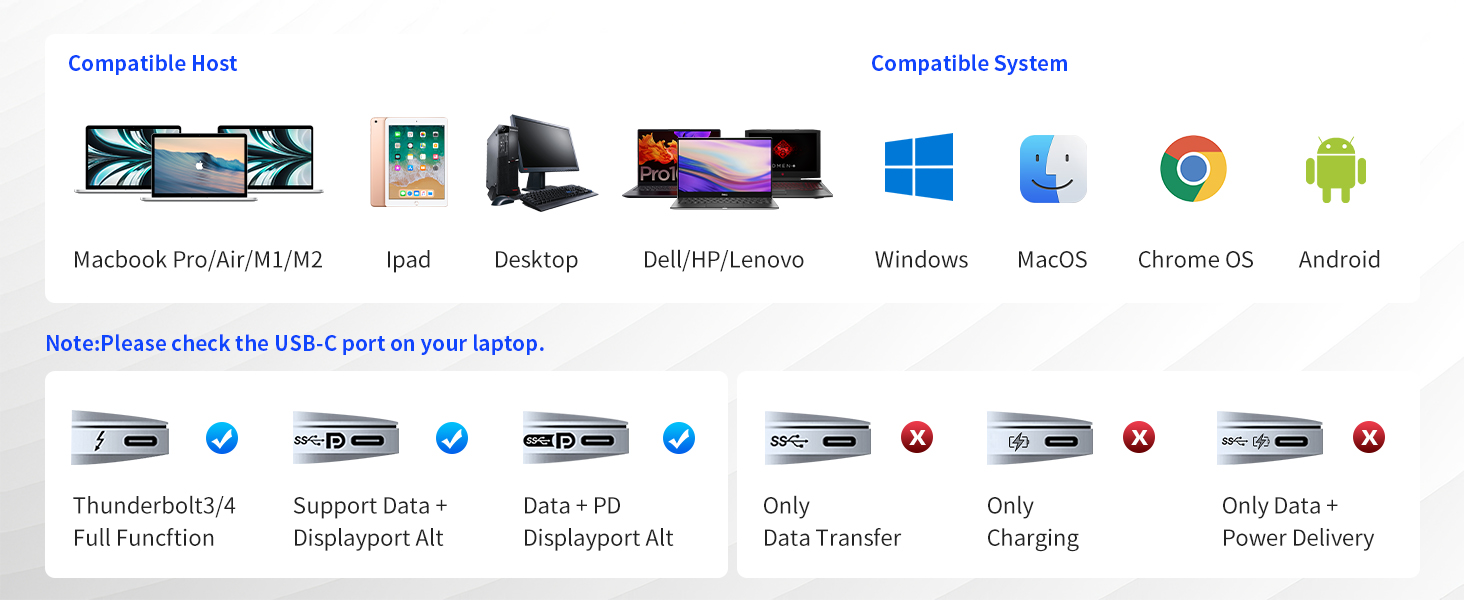Click red X beside Data + Power Delivery port
Screen dimensions: 1464x600
coord(1369,438)
